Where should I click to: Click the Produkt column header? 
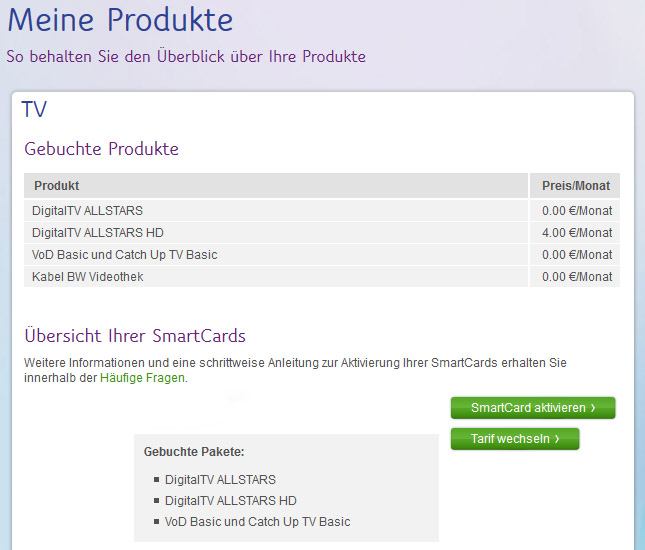click(x=57, y=186)
